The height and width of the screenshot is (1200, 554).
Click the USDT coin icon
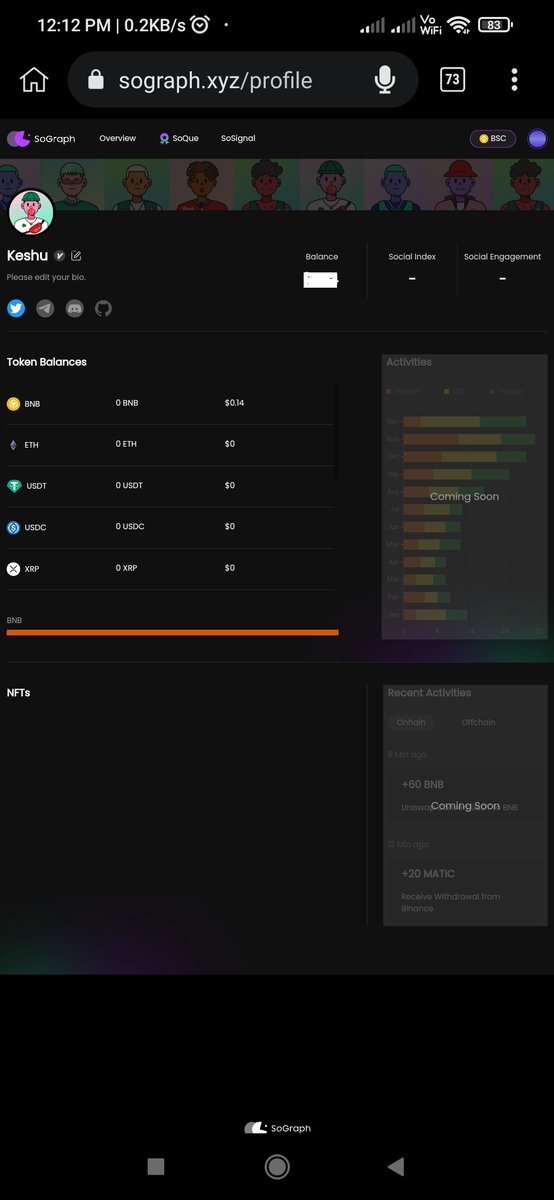pos(14,486)
